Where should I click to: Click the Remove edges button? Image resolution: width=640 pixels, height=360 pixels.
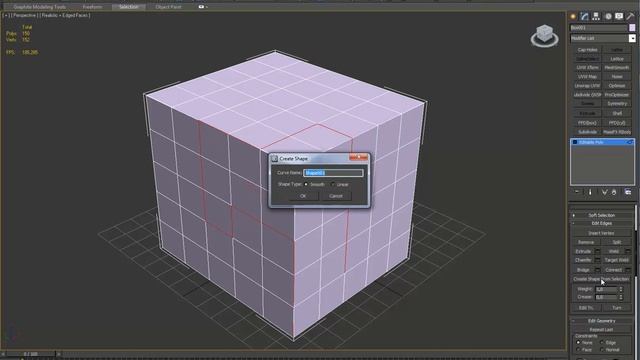[586, 242]
